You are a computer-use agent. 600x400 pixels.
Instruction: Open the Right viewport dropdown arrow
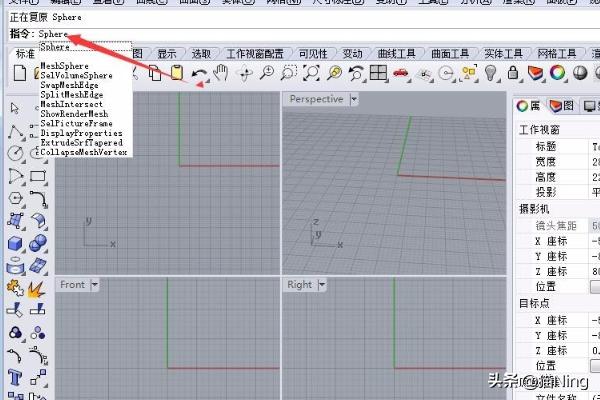click(322, 284)
